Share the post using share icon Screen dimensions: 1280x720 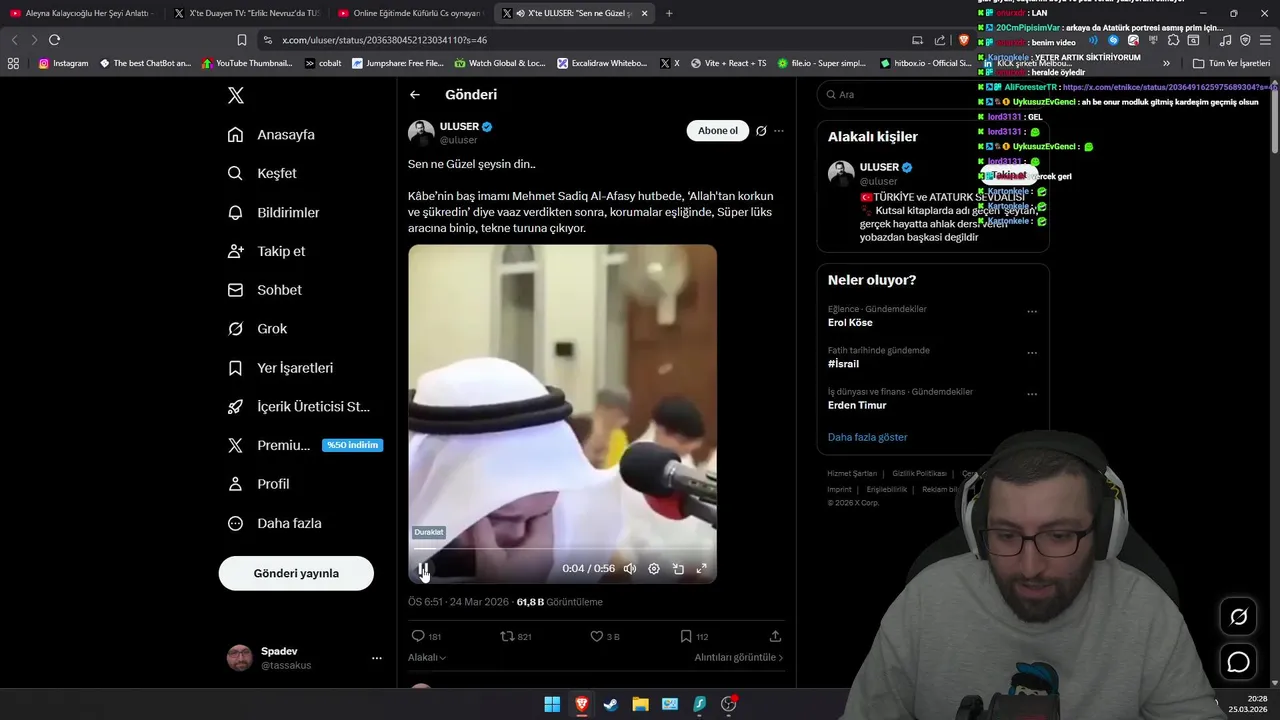coord(775,636)
